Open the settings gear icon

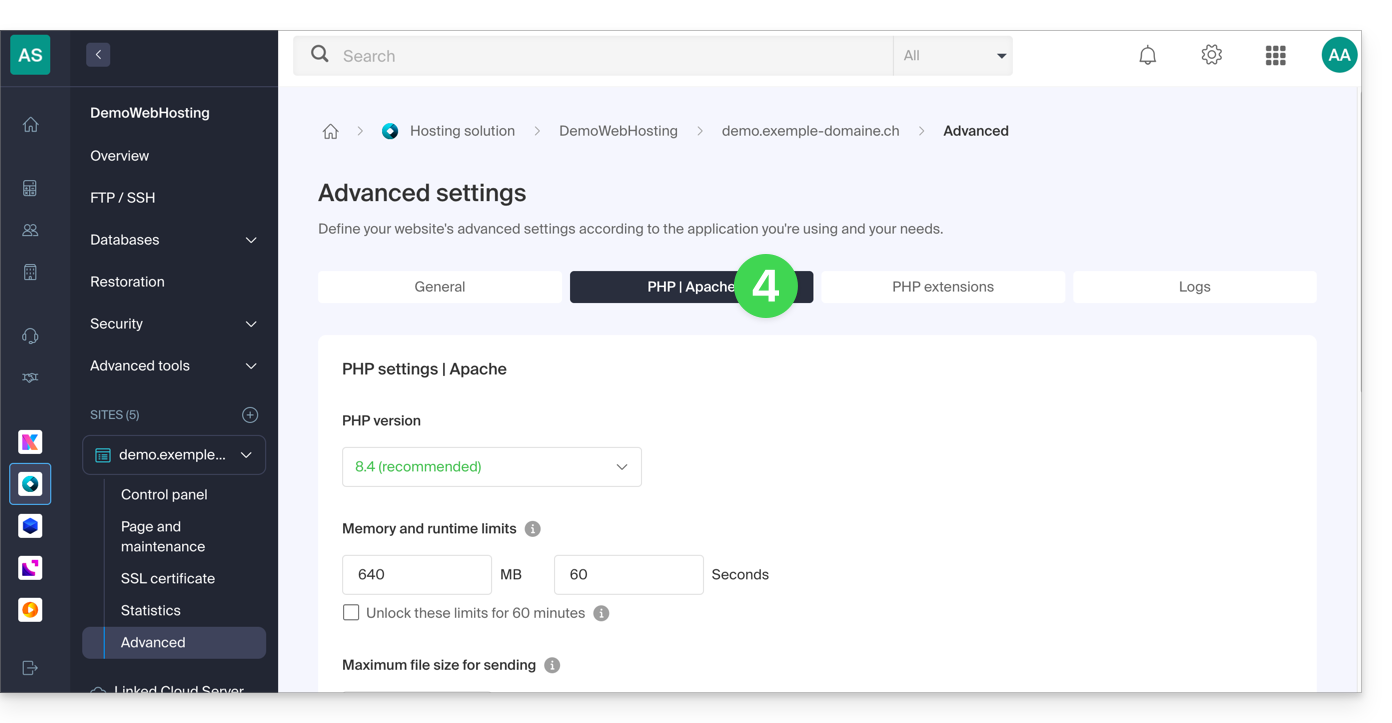[x=1211, y=56]
